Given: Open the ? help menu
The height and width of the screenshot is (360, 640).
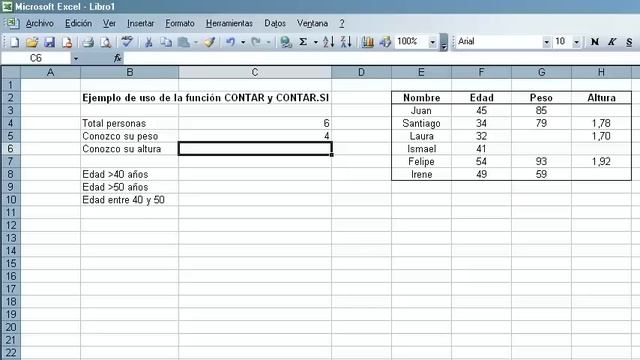Looking at the screenshot, I should 342,24.
